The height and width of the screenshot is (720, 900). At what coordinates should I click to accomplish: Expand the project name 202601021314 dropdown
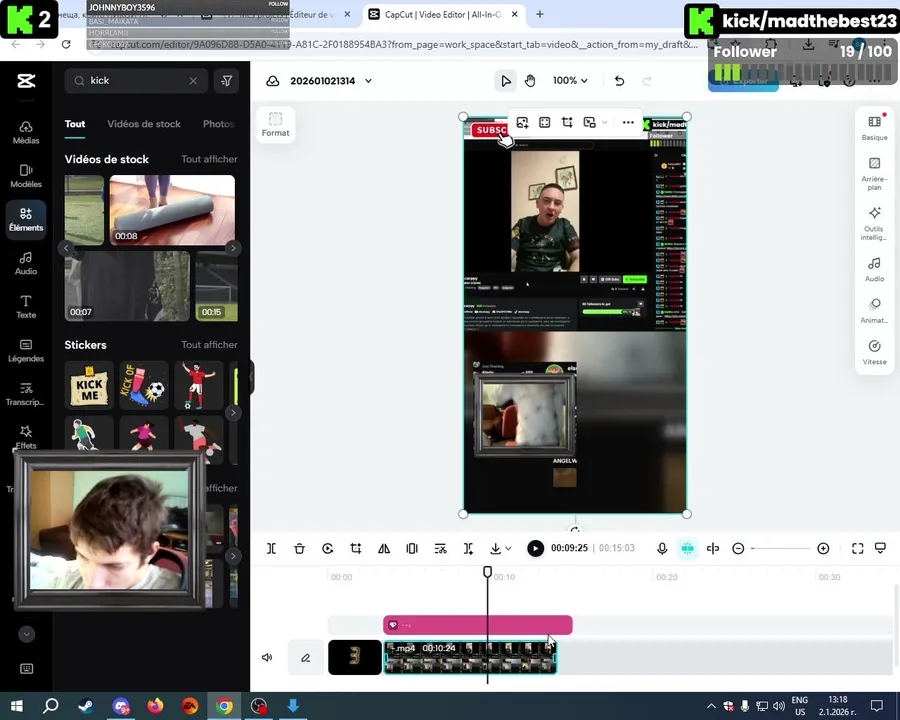pyautogui.click(x=368, y=81)
